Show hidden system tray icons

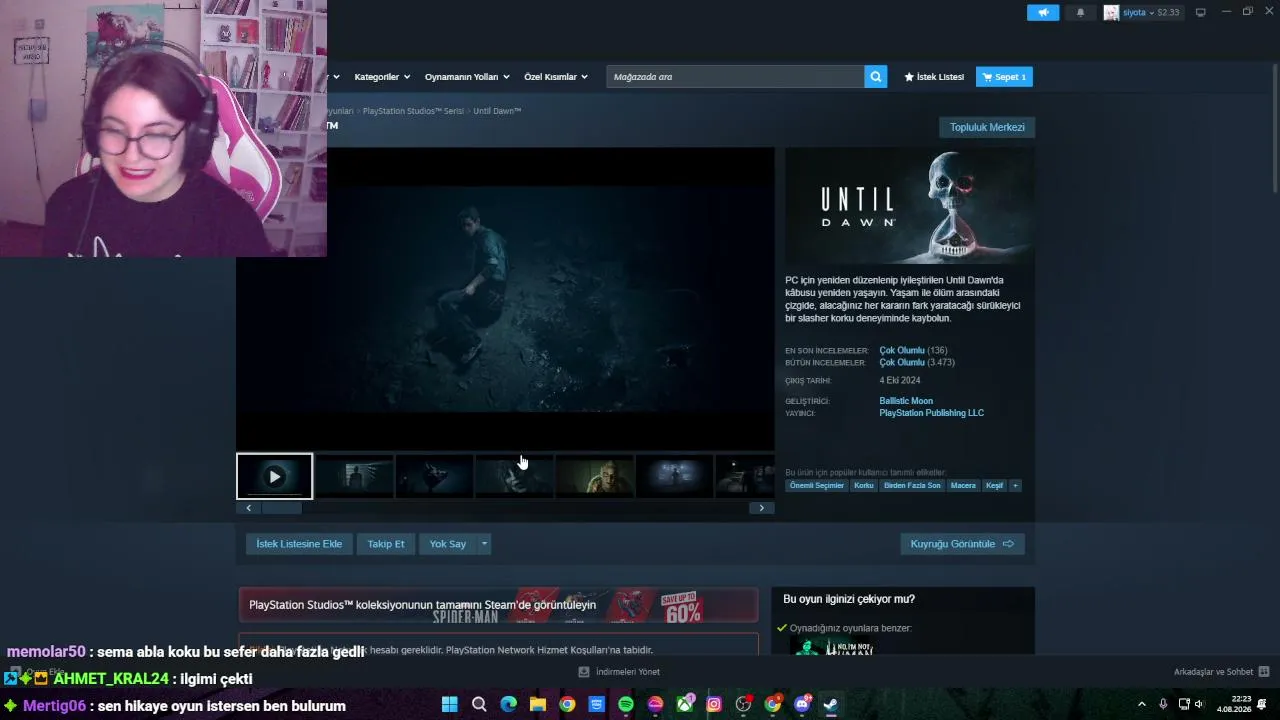pos(1142,704)
